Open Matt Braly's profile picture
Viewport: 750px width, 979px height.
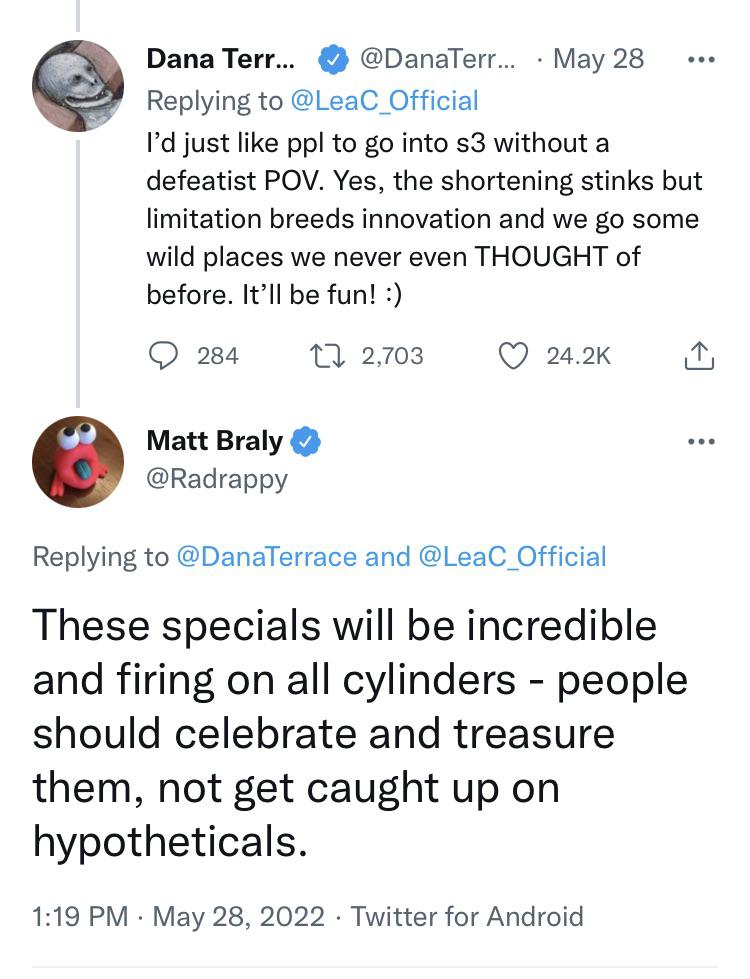[78, 462]
